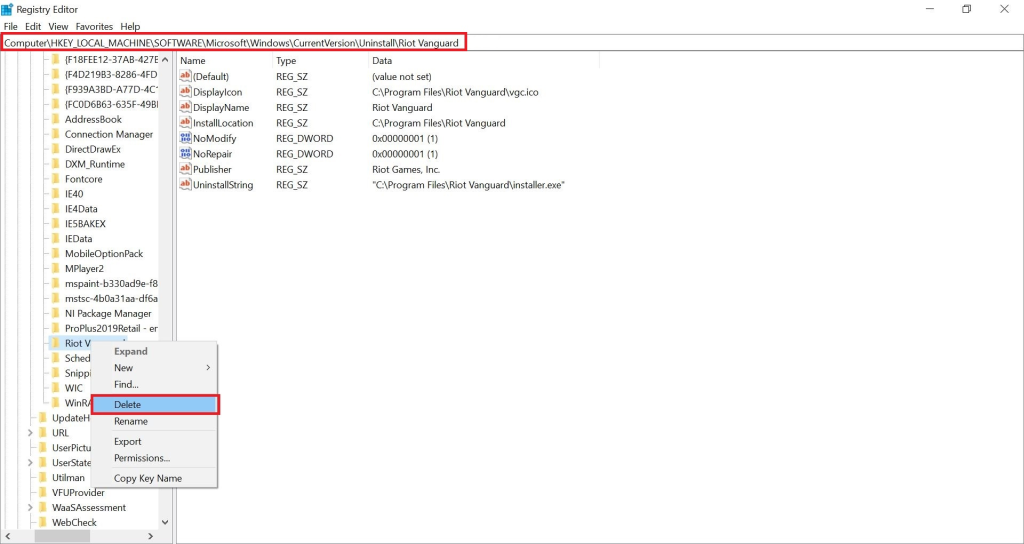Choose Find... in the context menu
Image resolution: width=1024 pixels, height=544 pixels.
[154, 385]
